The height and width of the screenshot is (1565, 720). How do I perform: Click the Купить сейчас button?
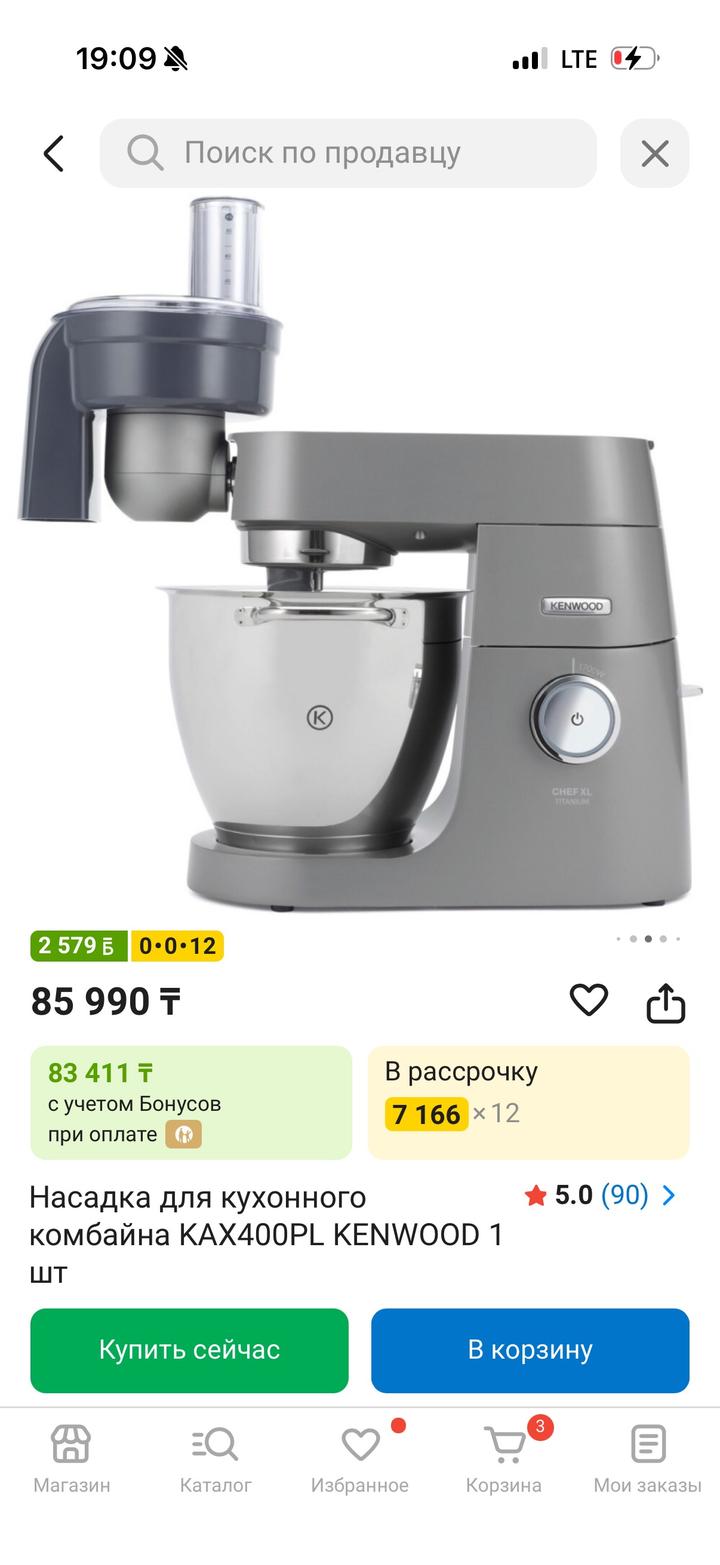[x=189, y=1350]
